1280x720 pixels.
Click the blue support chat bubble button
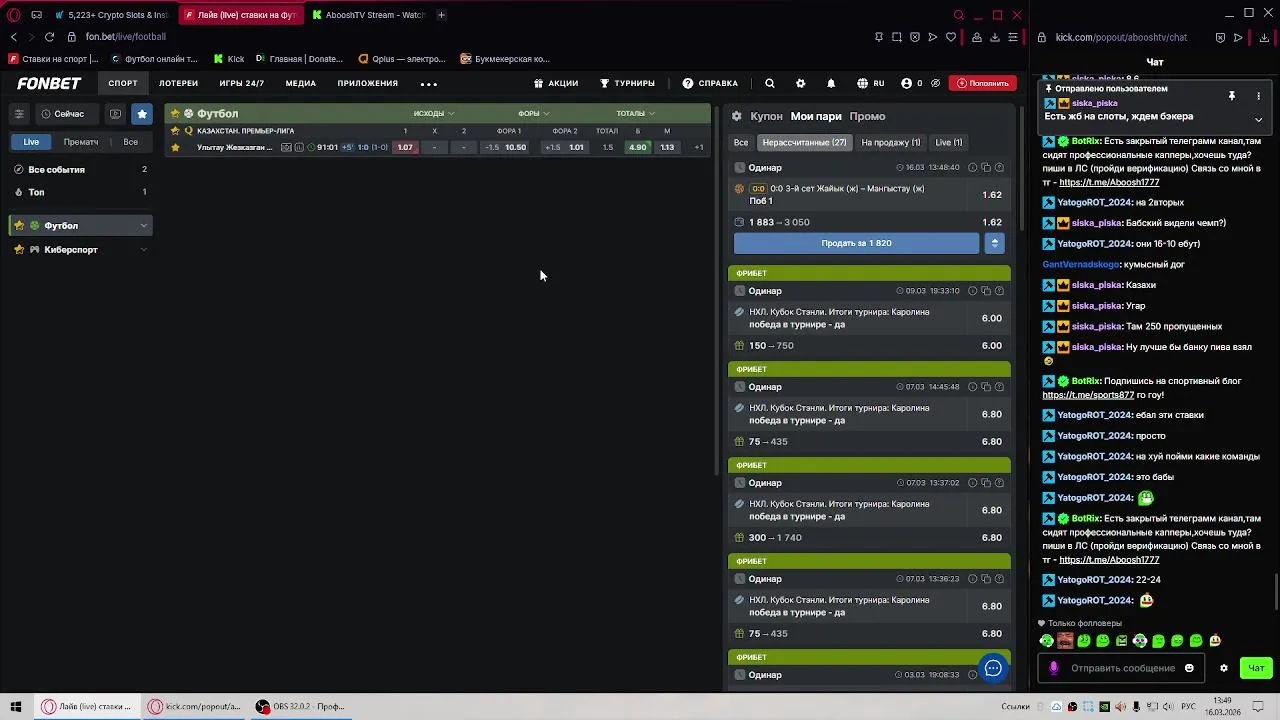click(993, 668)
